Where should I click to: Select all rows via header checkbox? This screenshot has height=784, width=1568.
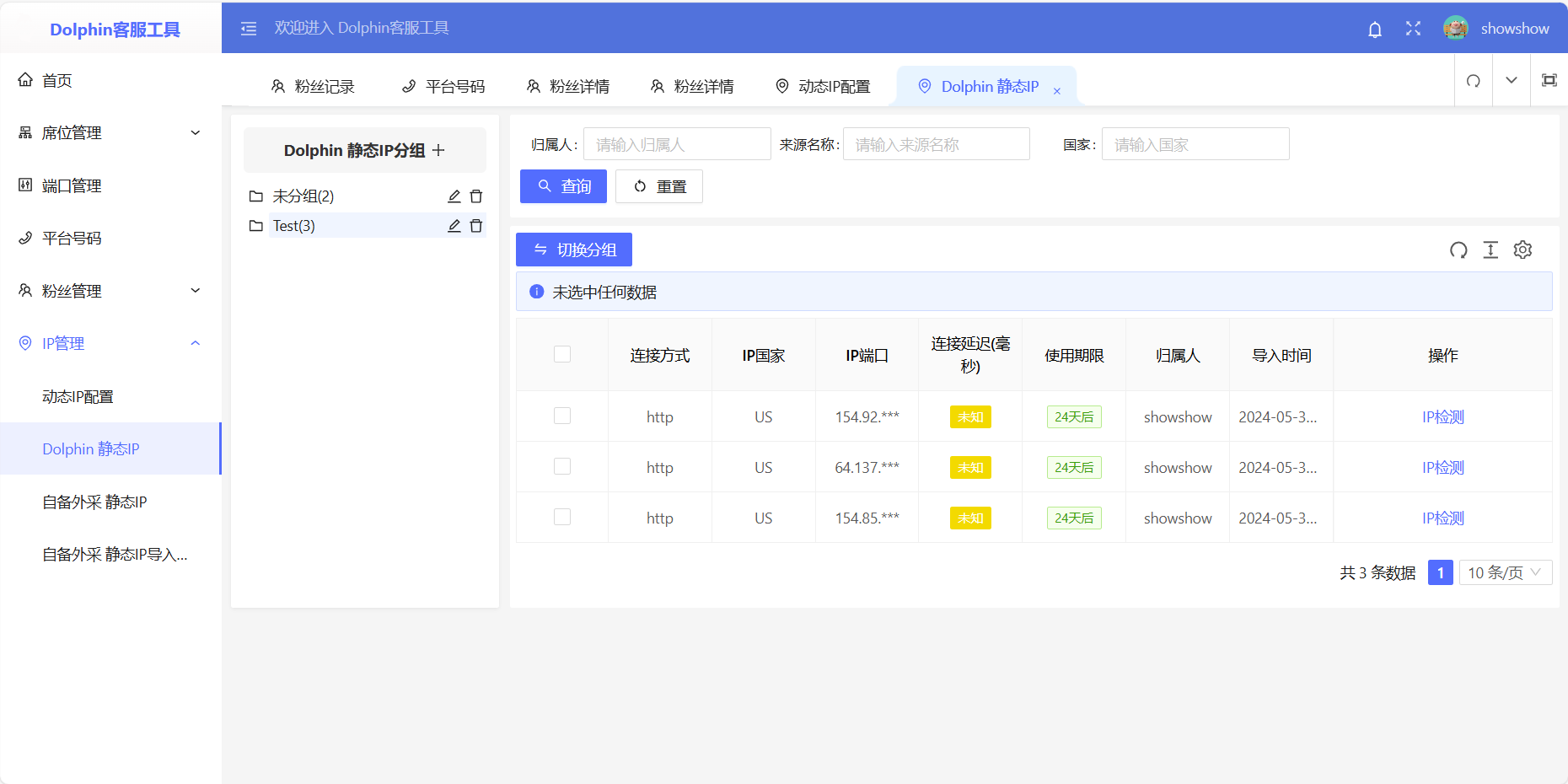562,354
